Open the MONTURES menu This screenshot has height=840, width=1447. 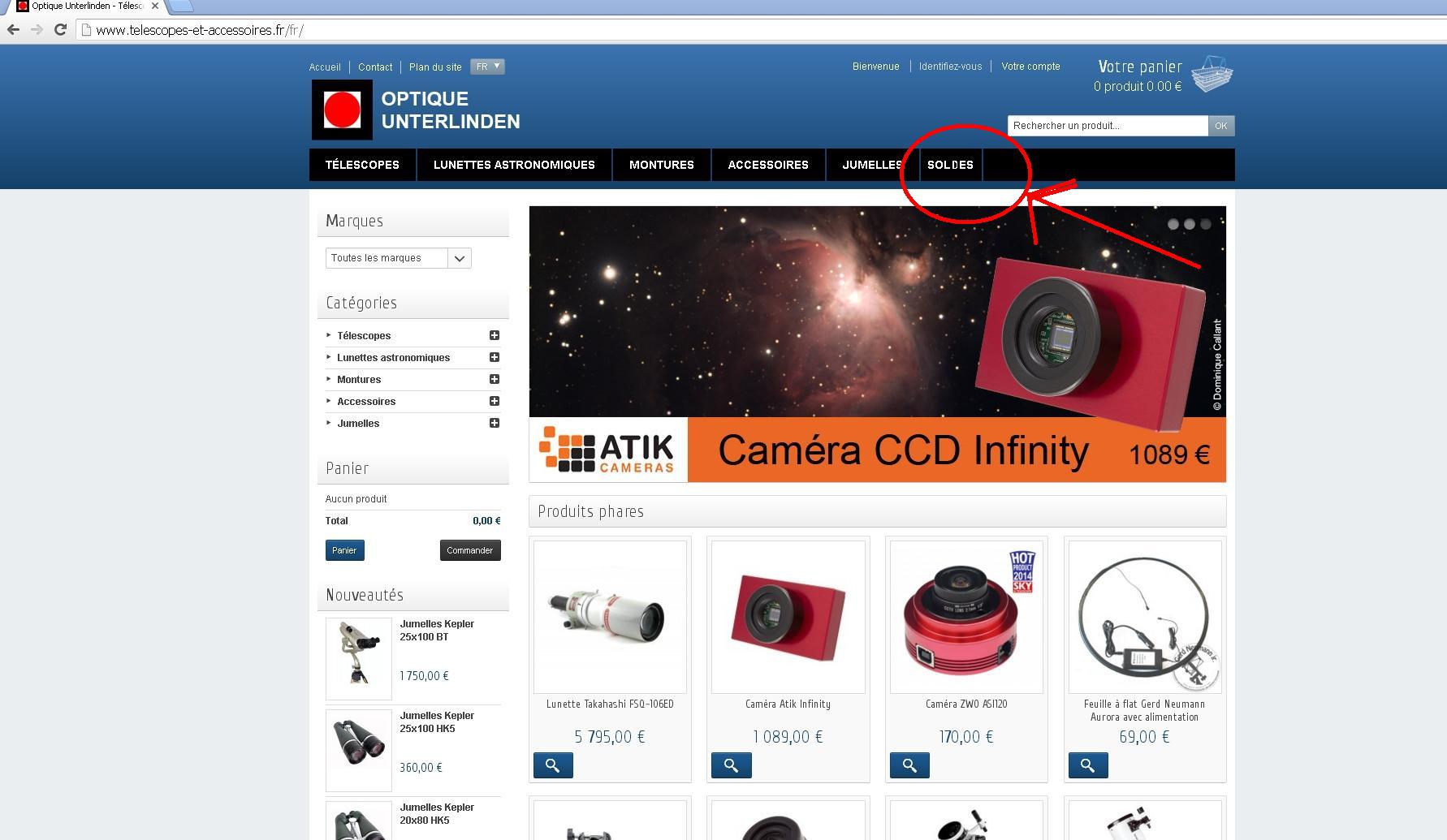coord(662,165)
